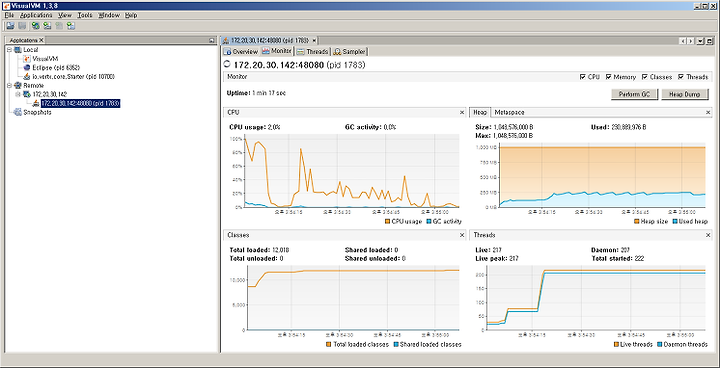This screenshot has width=720, height=368.
Task: Select the Monitor tab
Action: click(x=277, y=51)
